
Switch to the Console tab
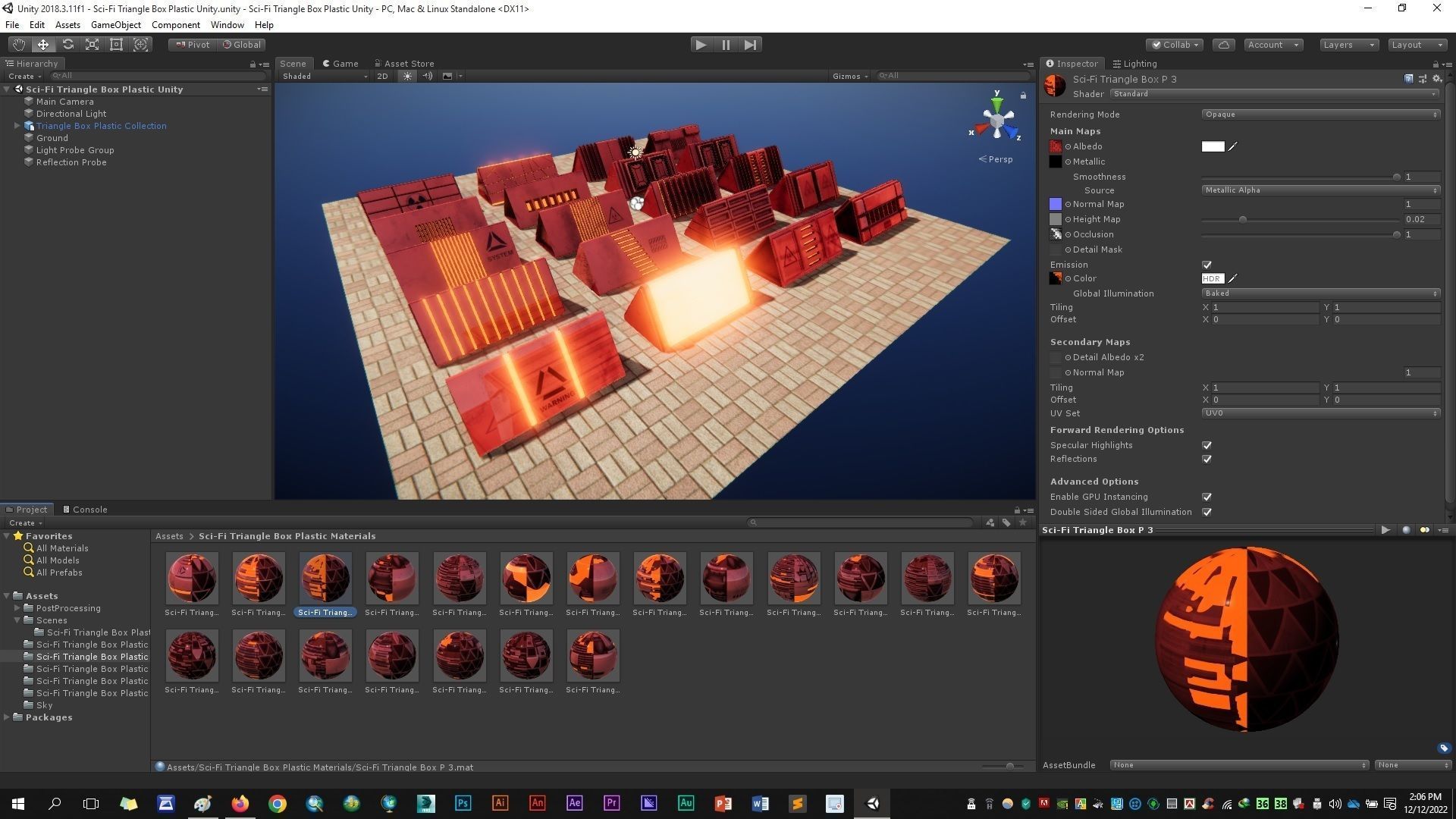(x=85, y=510)
